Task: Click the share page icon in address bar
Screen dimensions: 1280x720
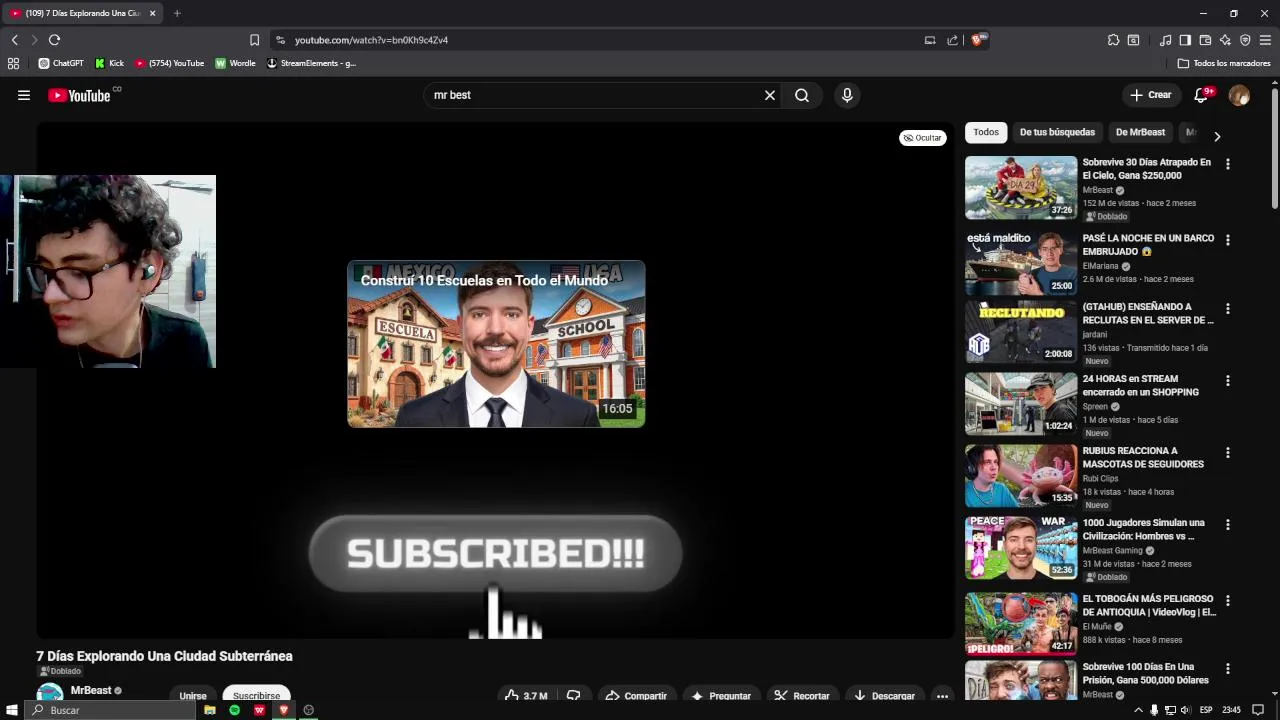Action: pyautogui.click(x=952, y=40)
